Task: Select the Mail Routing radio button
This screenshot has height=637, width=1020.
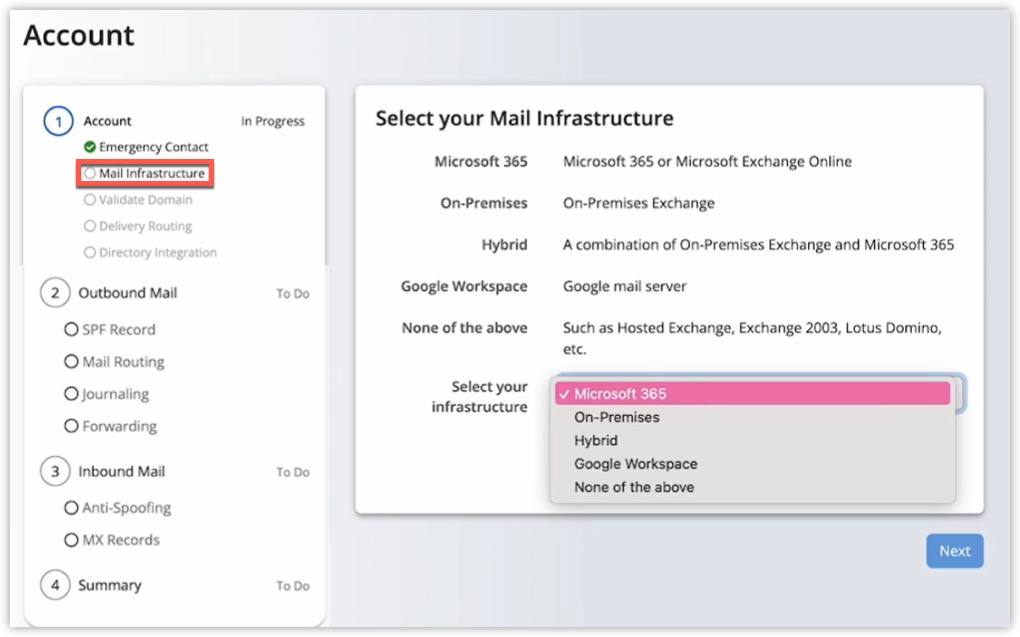Action: tap(71, 361)
